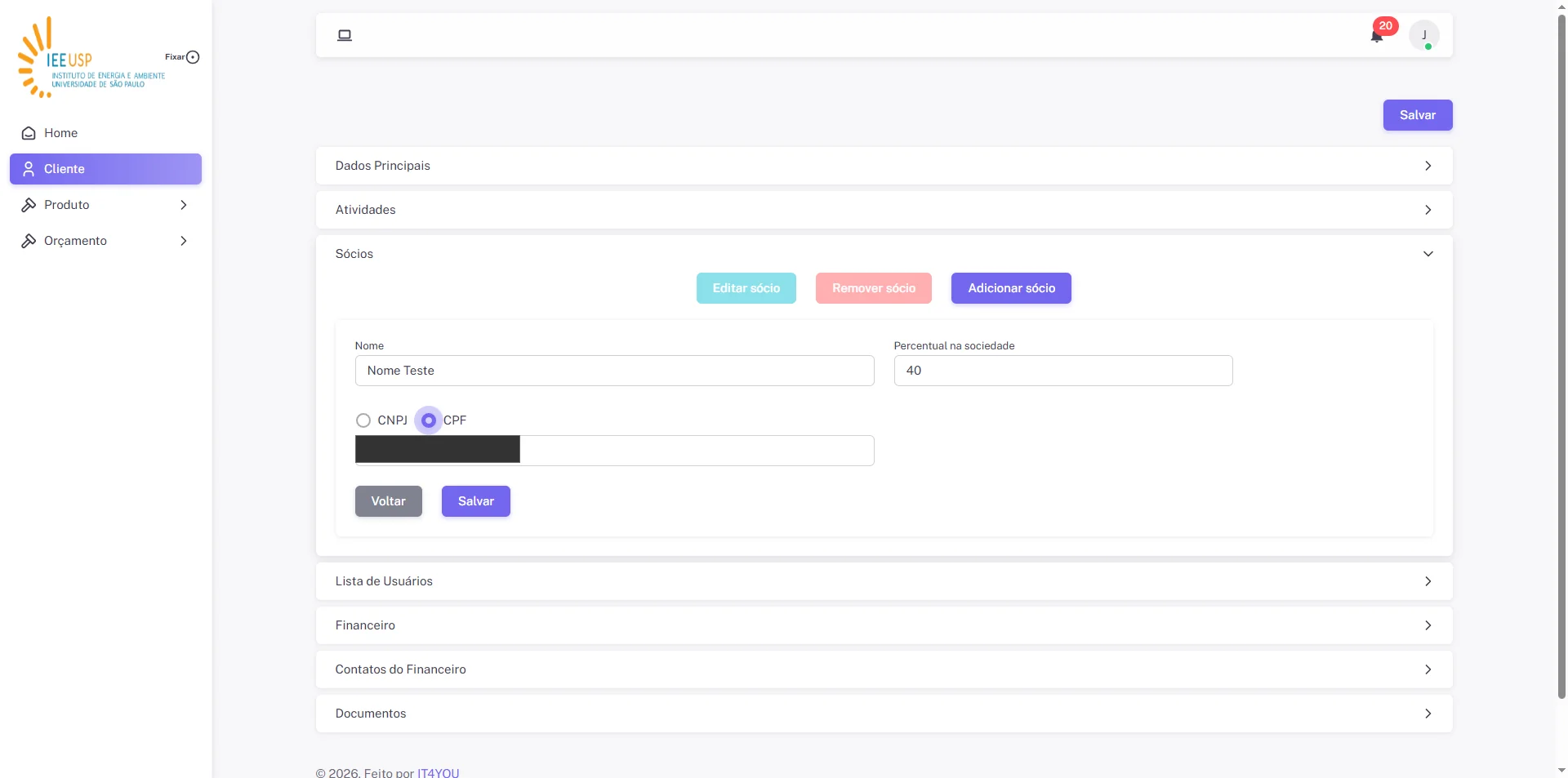Open the Home menu item
1568x778 pixels.
tap(105, 133)
